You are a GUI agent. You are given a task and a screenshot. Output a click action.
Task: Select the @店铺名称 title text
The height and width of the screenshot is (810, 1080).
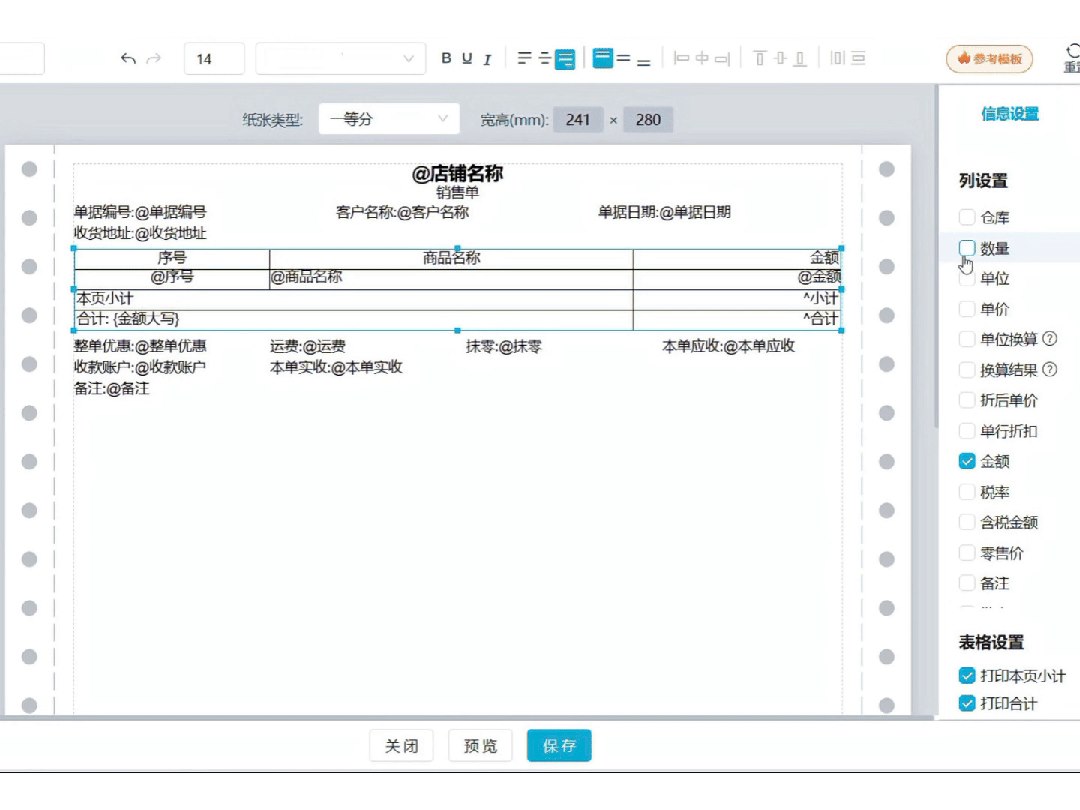[x=457, y=174]
